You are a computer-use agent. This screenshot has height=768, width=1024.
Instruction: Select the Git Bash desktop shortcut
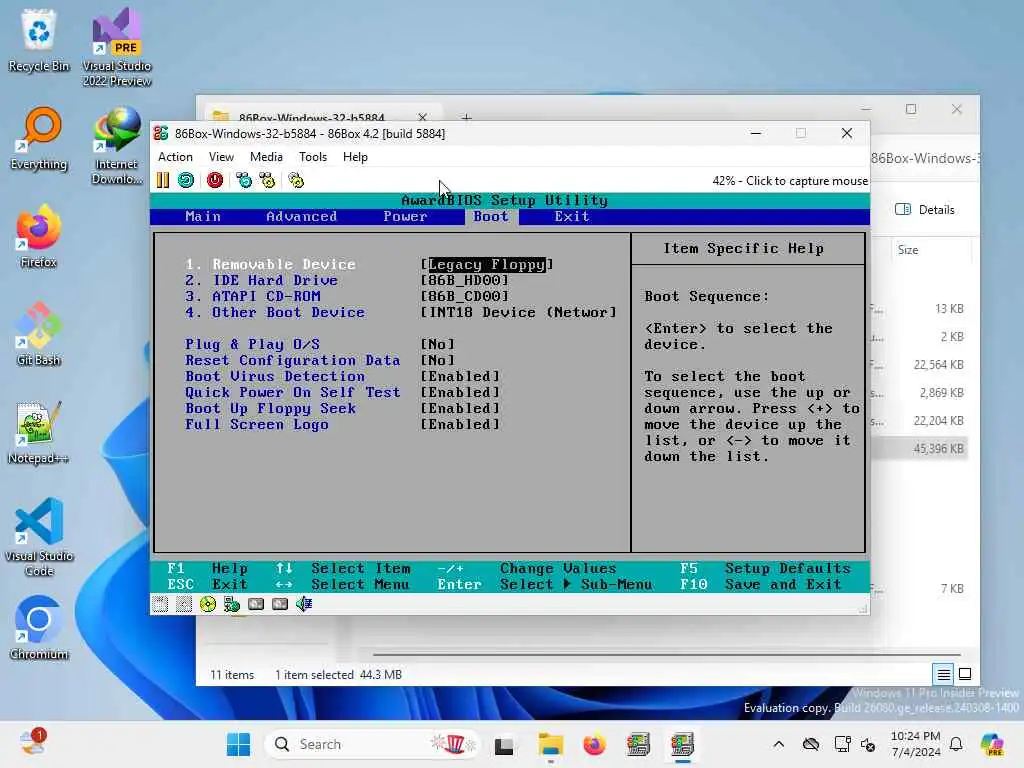tap(39, 334)
